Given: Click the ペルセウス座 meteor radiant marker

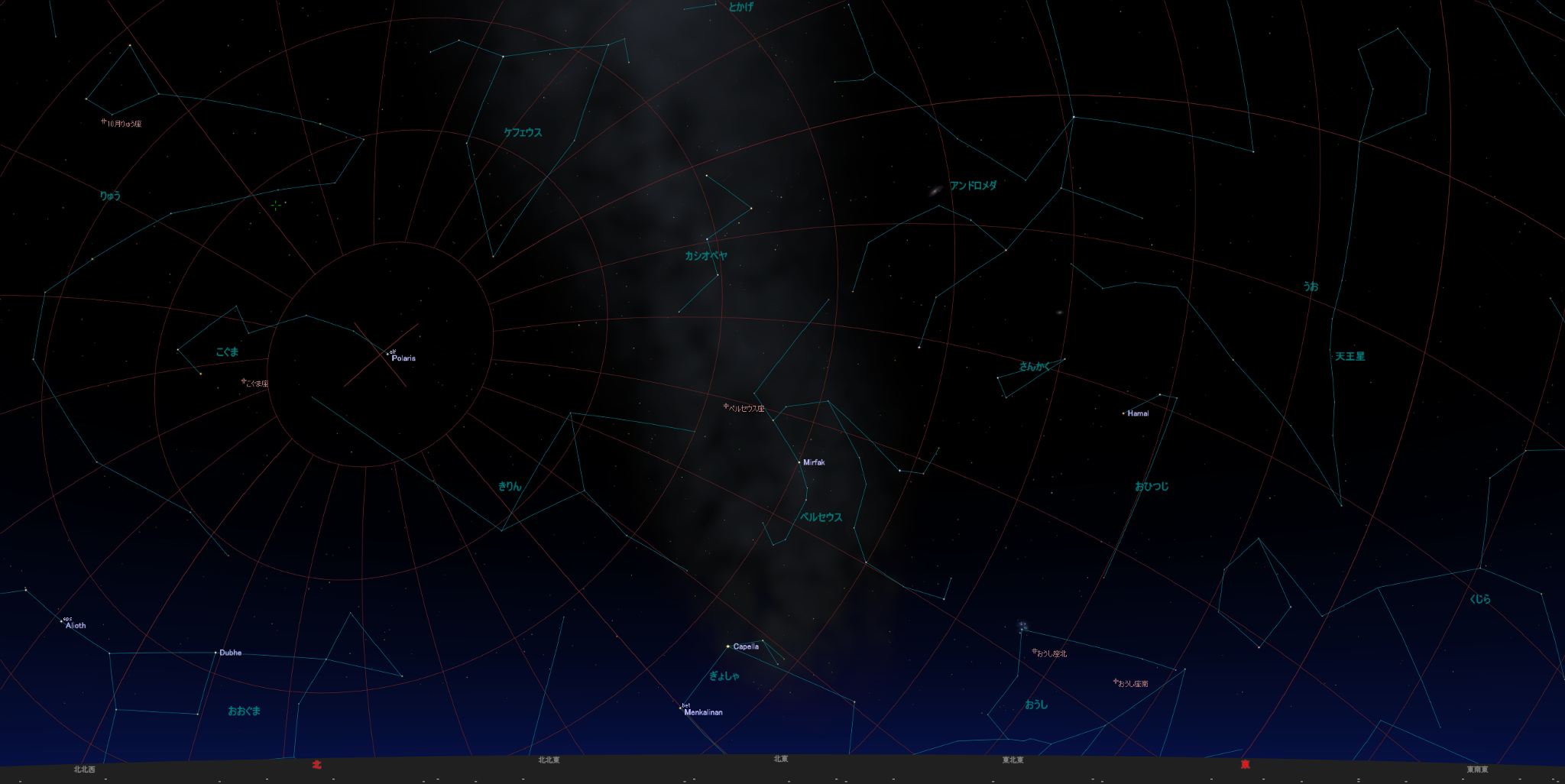Looking at the screenshot, I should point(726,406).
